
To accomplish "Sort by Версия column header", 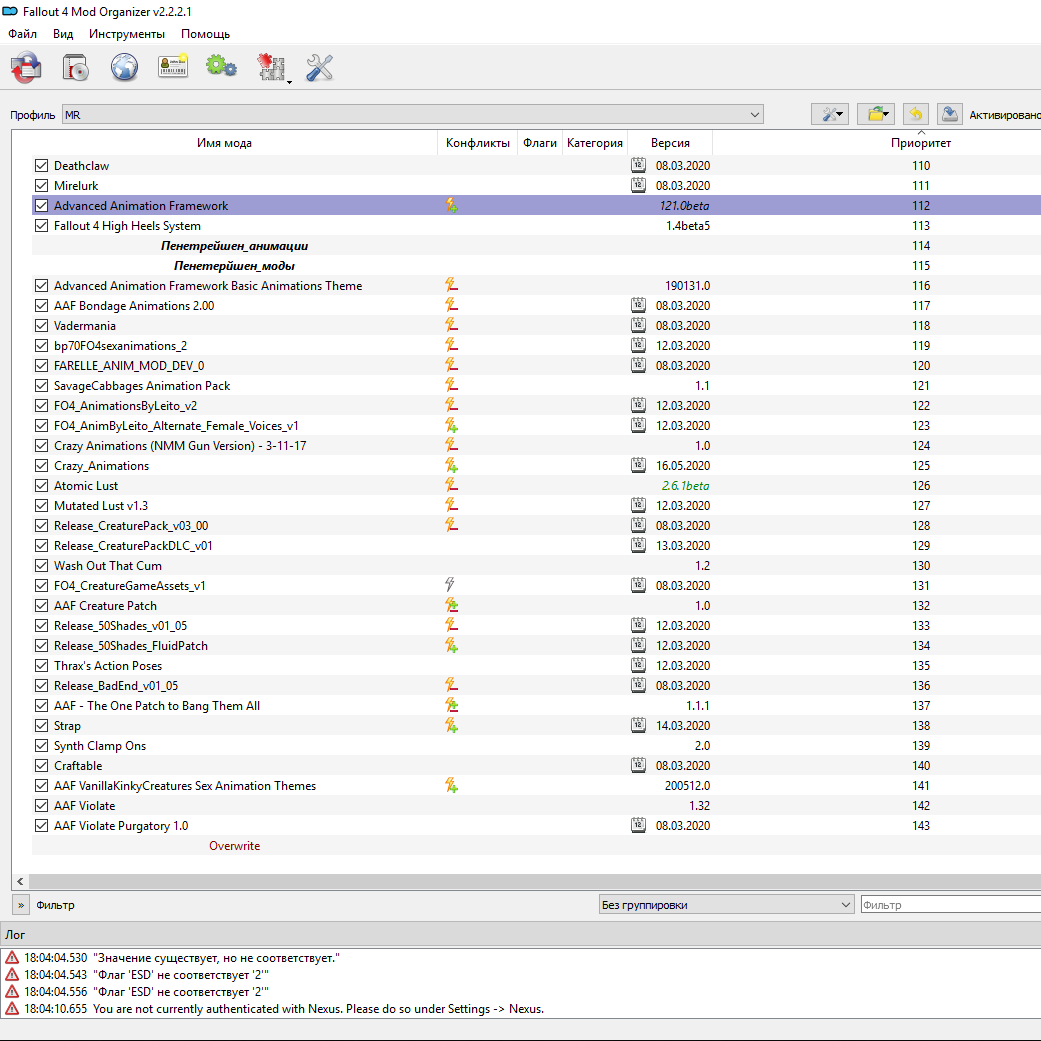I will pos(670,143).
